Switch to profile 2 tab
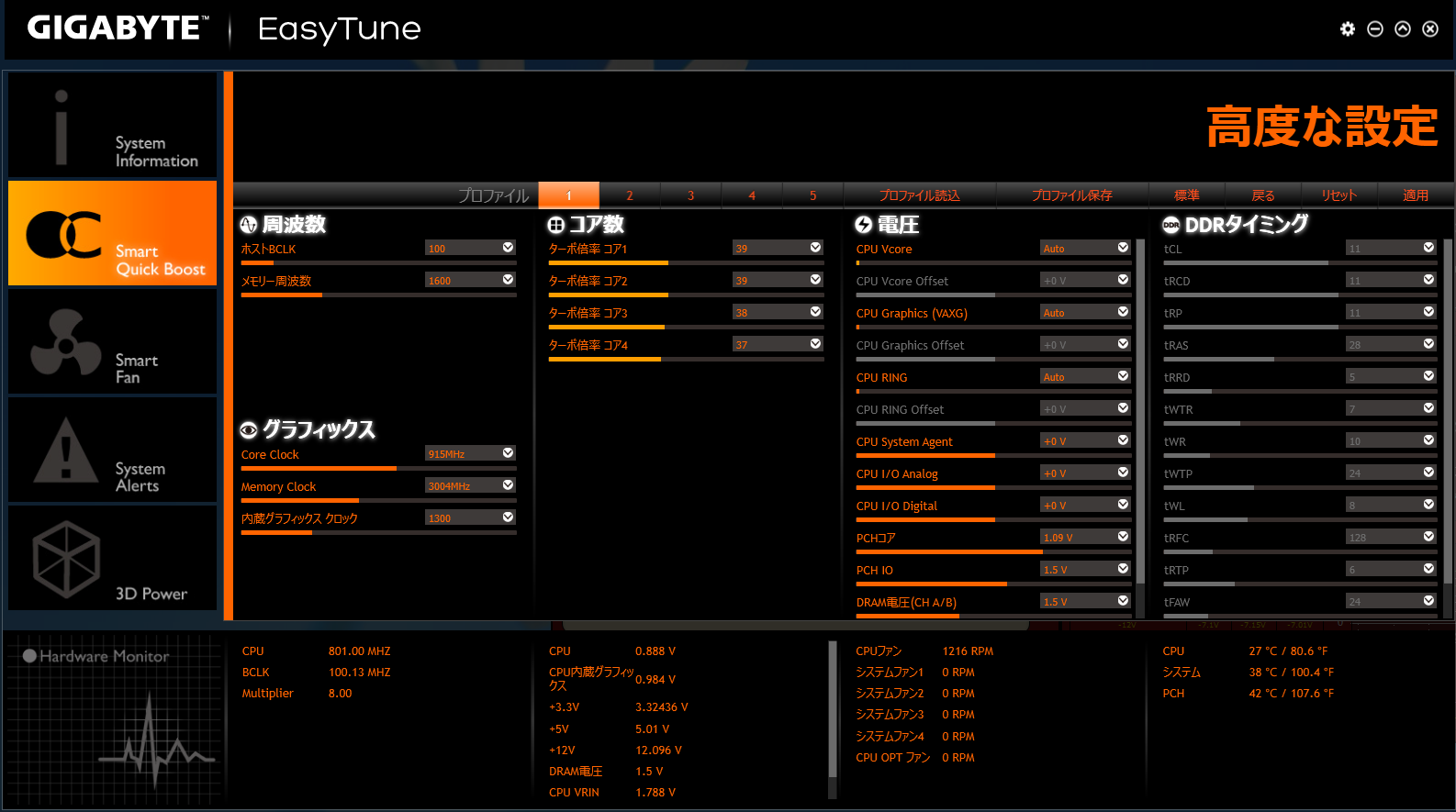 630,195
